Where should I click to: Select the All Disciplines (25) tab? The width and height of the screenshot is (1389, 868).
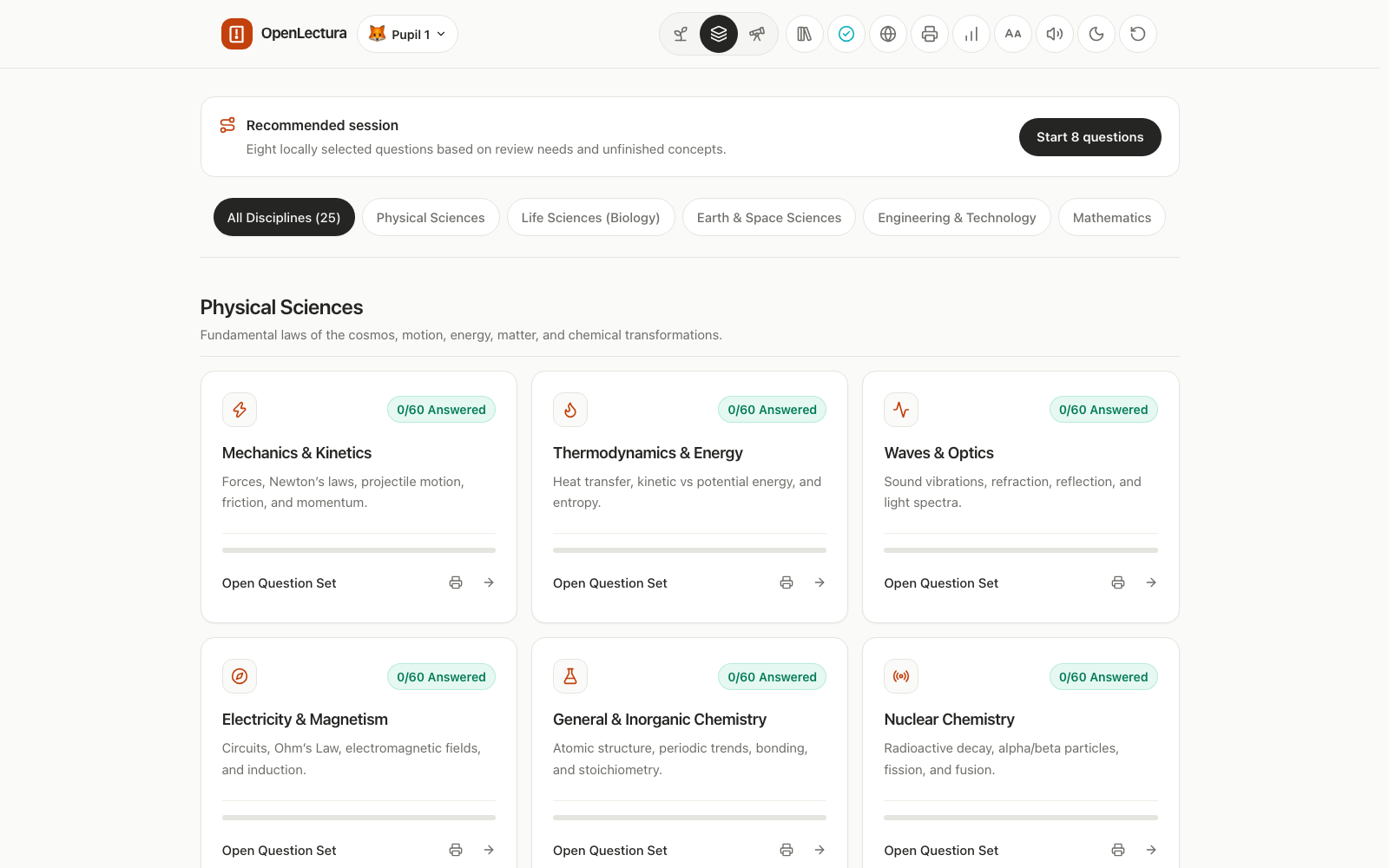[x=284, y=217]
